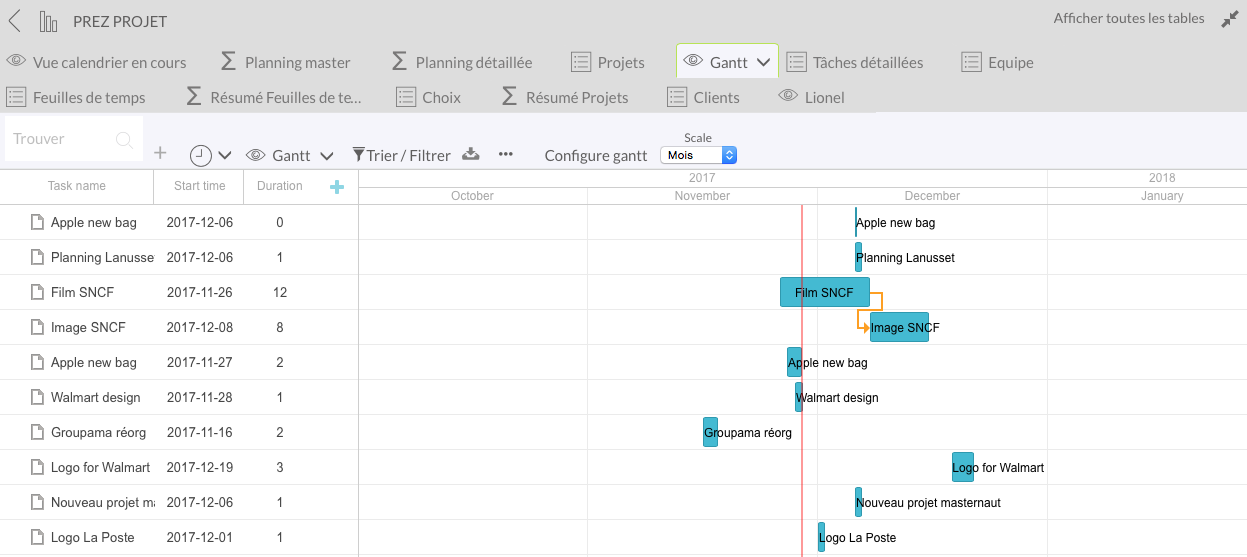Select the Logo for Walmart gantt bar
This screenshot has height=557, width=1247.
pos(963,467)
